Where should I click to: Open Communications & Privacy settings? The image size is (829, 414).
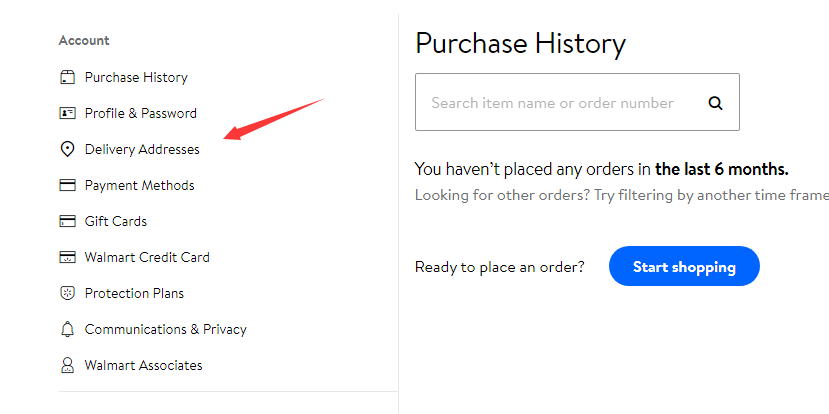click(x=165, y=329)
